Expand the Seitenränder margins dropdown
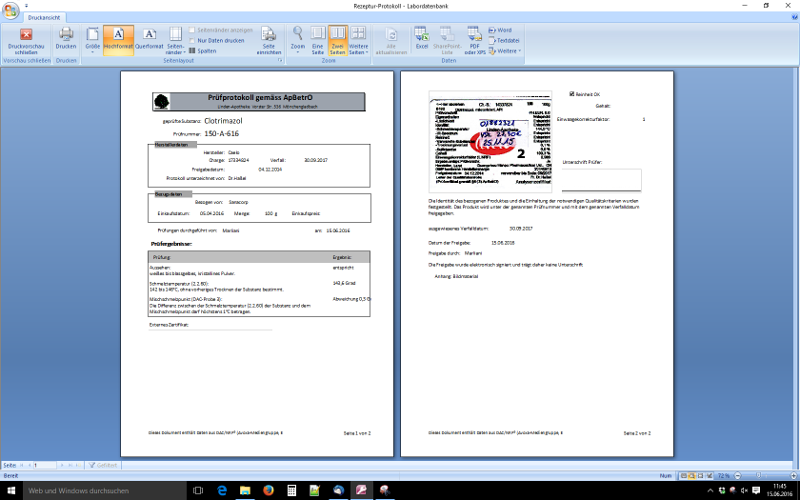Viewport: 800px width, 500px height. [175, 41]
